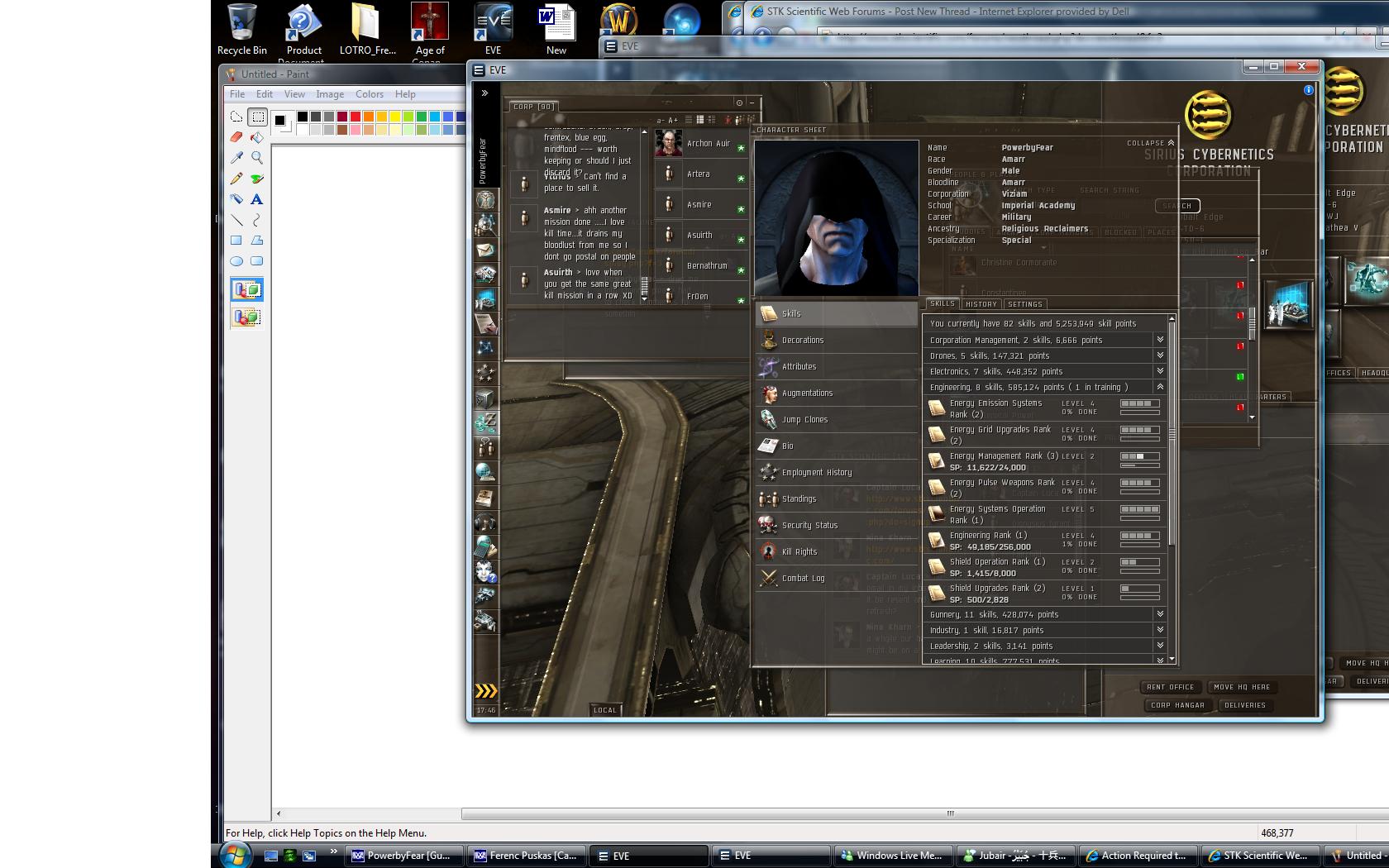The image size is (1389, 868).
Task: Open Jump Clones in character sheet
Action: tap(837, 419)
